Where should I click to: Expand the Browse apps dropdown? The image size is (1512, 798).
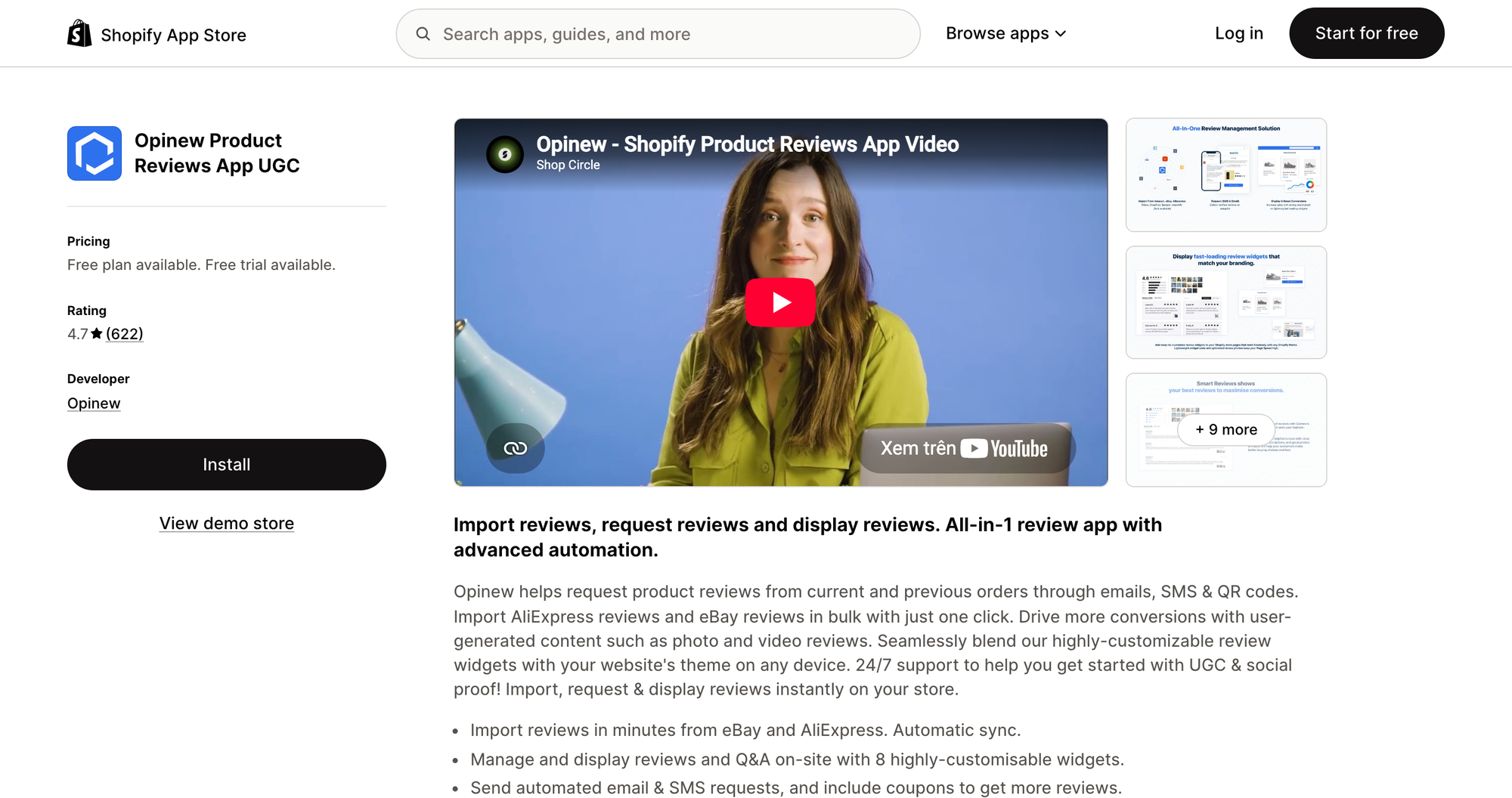click(x=1005, y=33)
